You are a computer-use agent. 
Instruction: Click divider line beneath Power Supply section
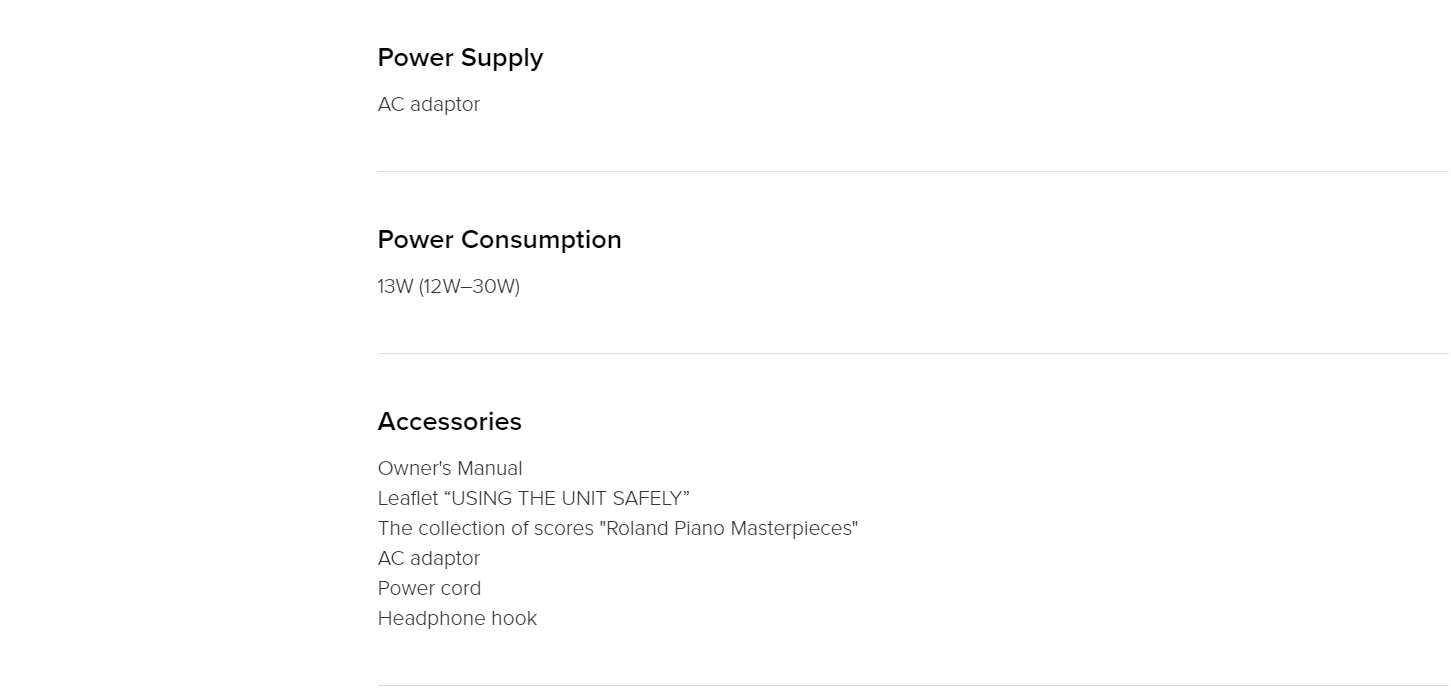(x=914, y=171)
